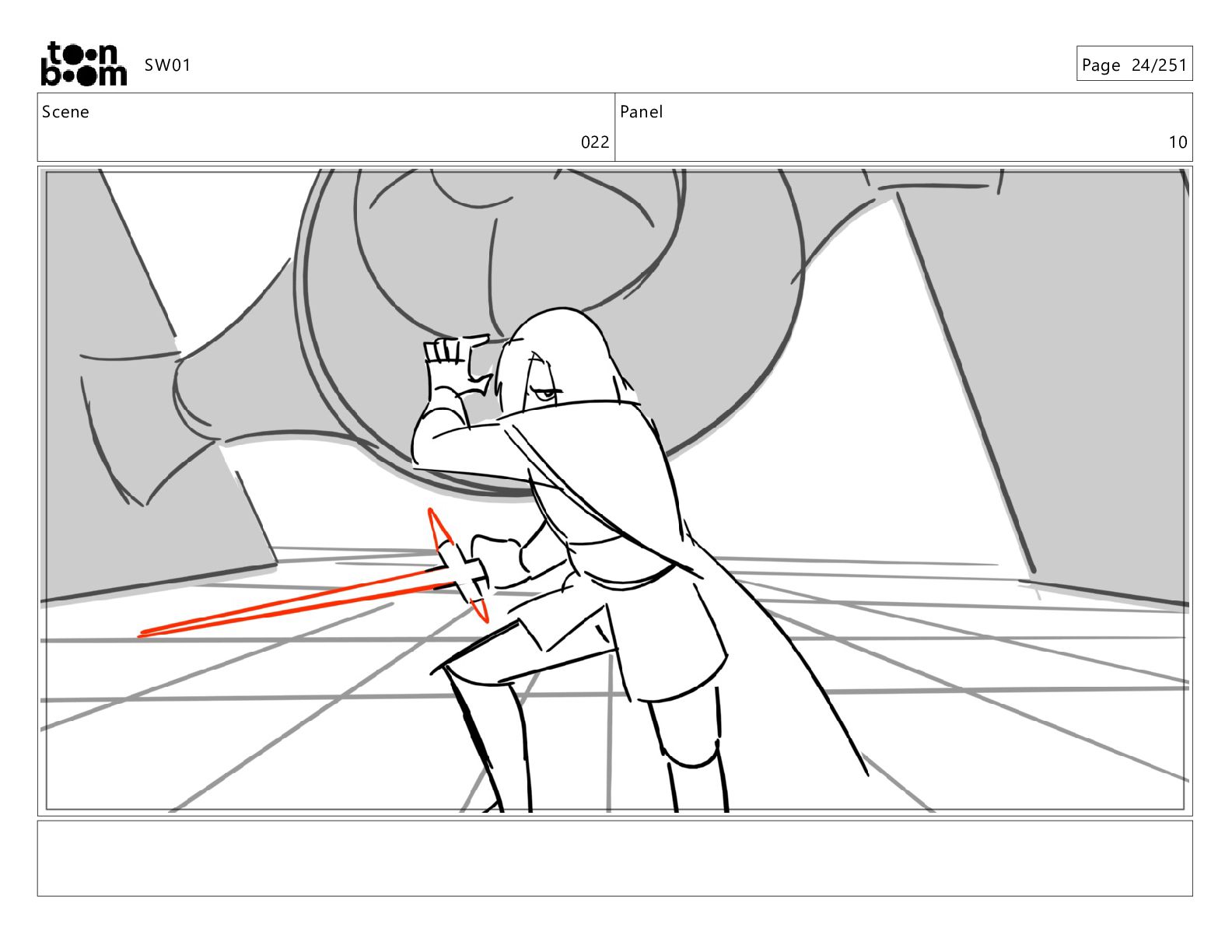Select panel number 10
Image resolution: width=1232 pixels, height=952 pixels.
(x=1178, y=142)
